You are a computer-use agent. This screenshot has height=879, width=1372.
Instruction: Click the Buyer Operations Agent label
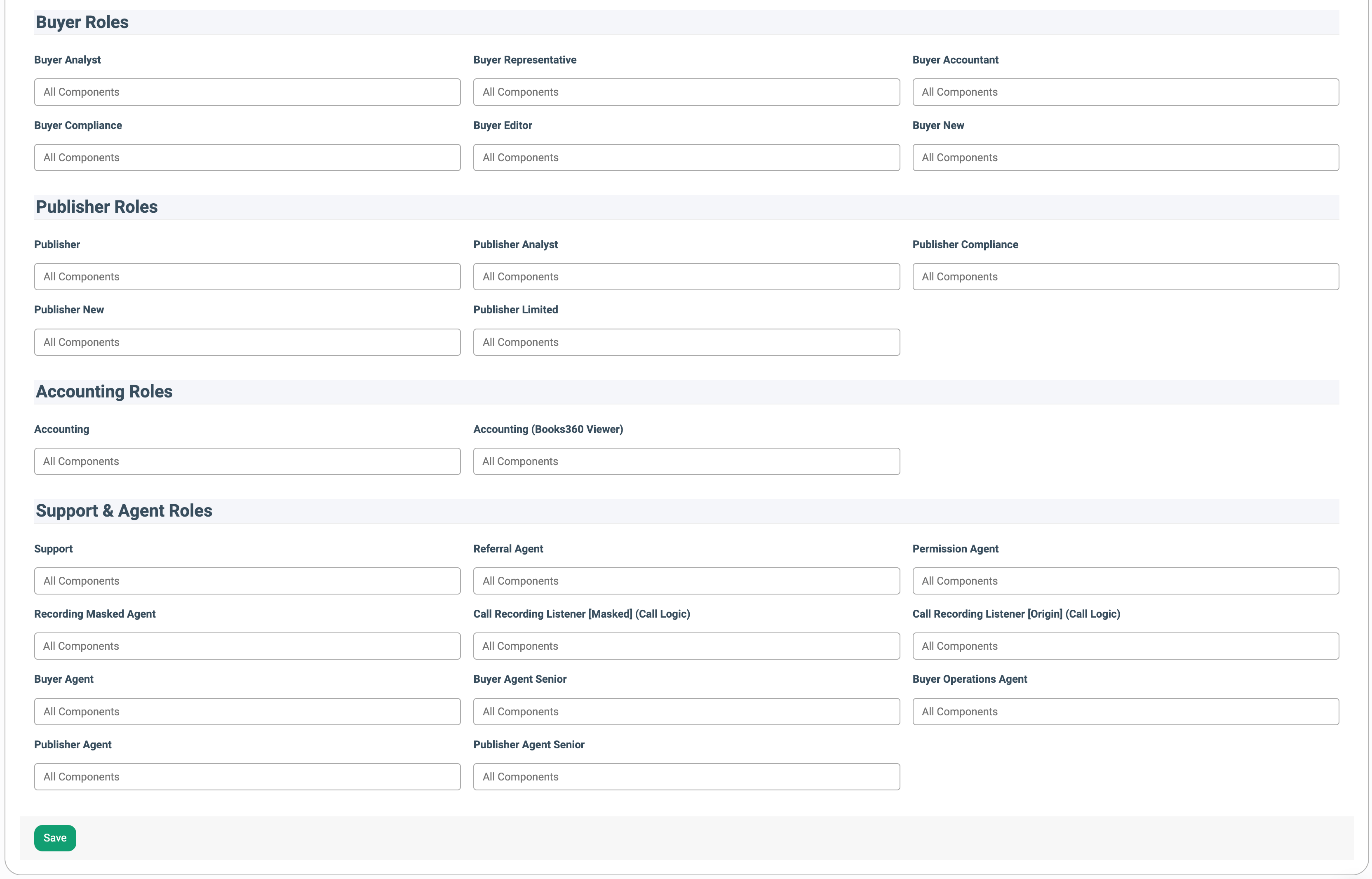click(970, 679)
